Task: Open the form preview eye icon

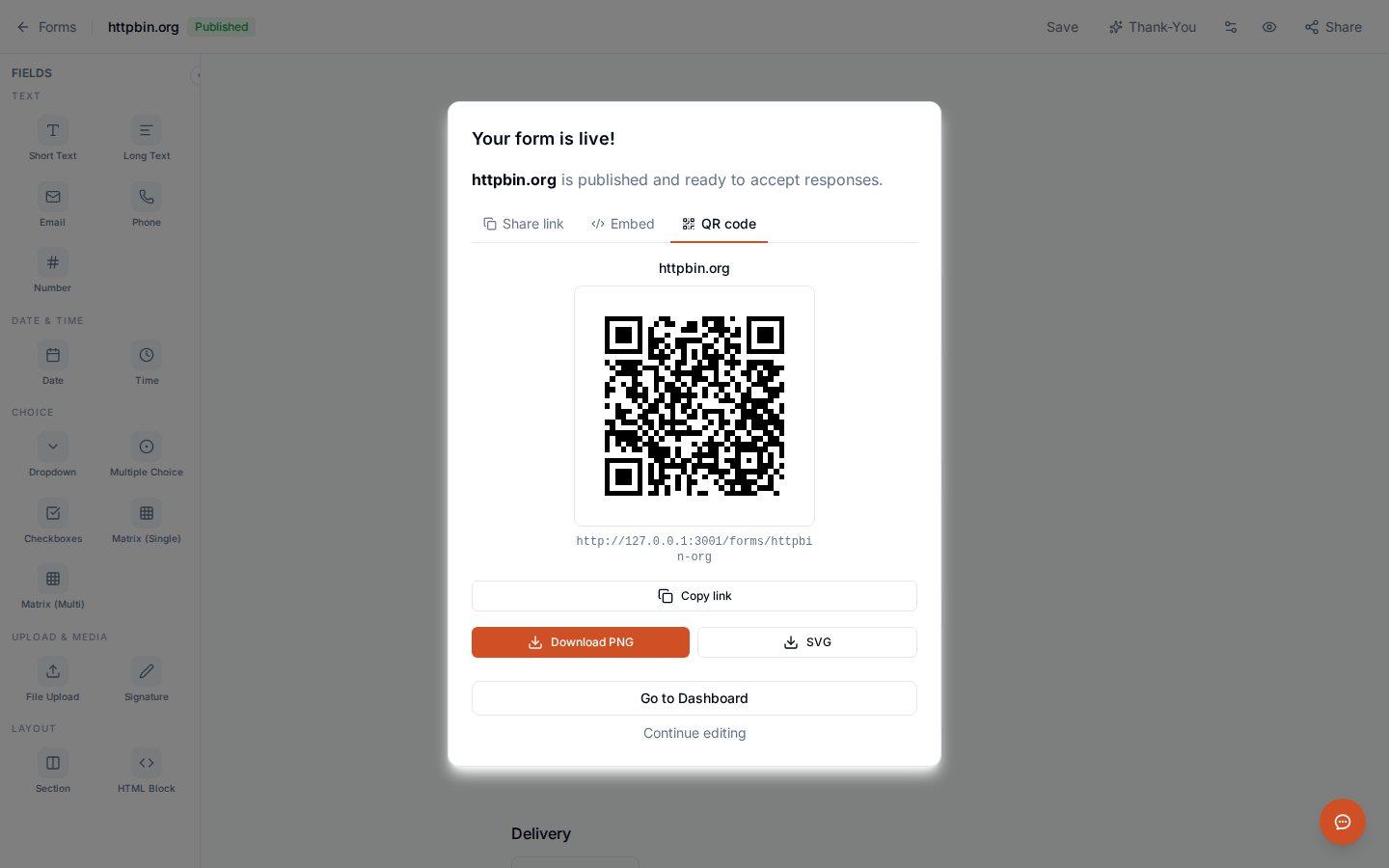Action: coord(1269,27)
